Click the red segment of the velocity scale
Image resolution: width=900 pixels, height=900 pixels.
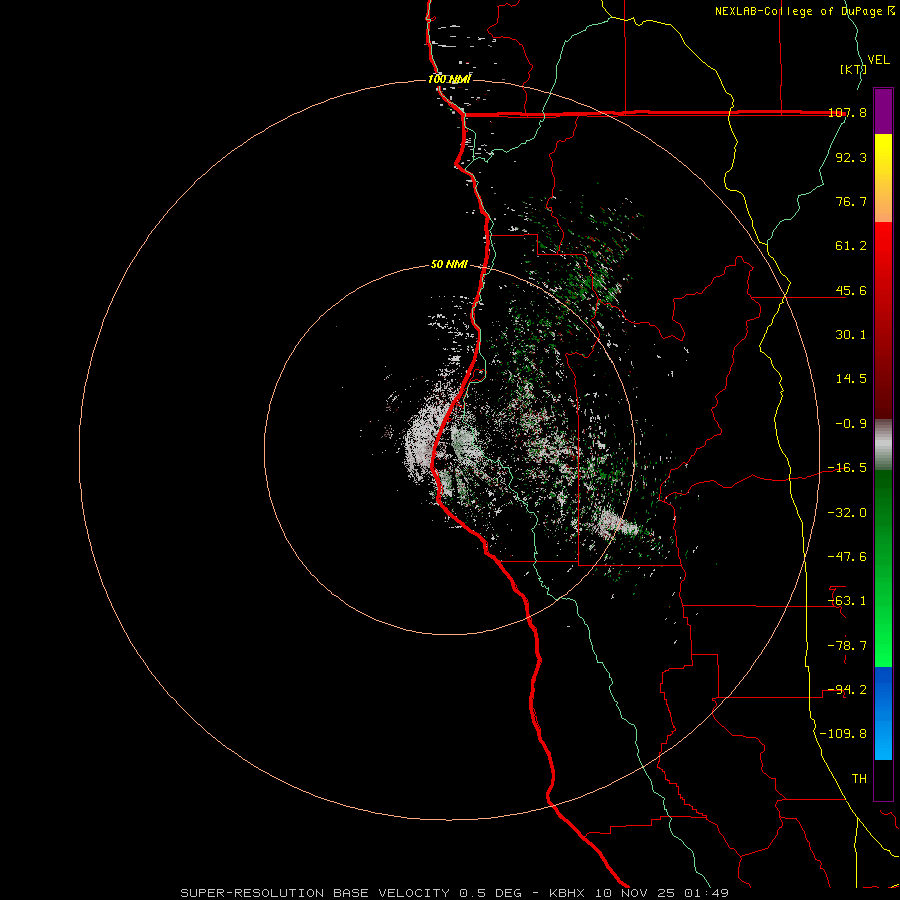coord(883,320)
